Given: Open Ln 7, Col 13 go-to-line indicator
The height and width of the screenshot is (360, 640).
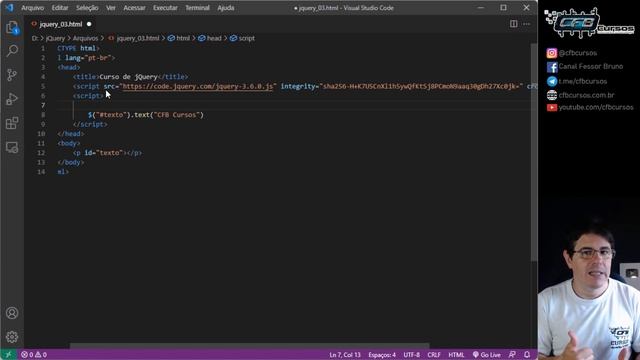Looking at the screenshot, I should point(345,355).
